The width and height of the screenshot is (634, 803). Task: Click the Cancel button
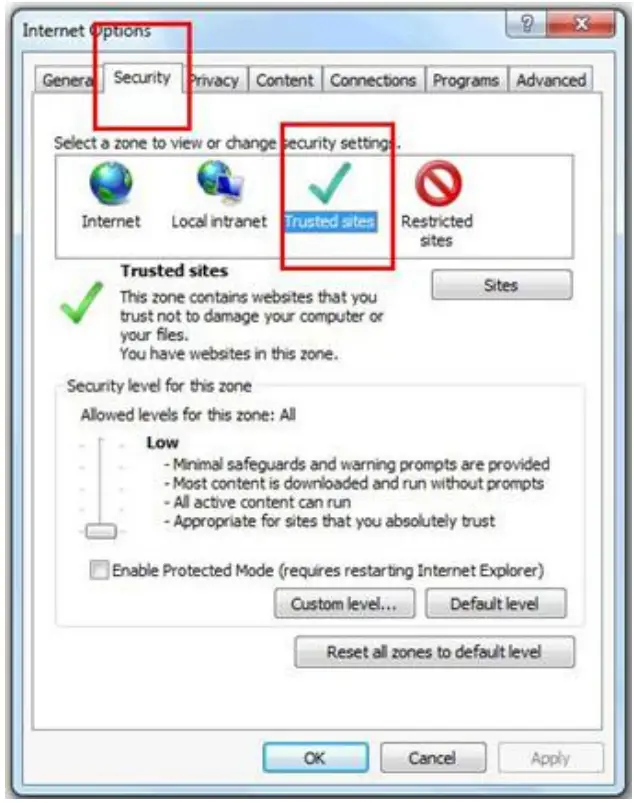point(433,757)
